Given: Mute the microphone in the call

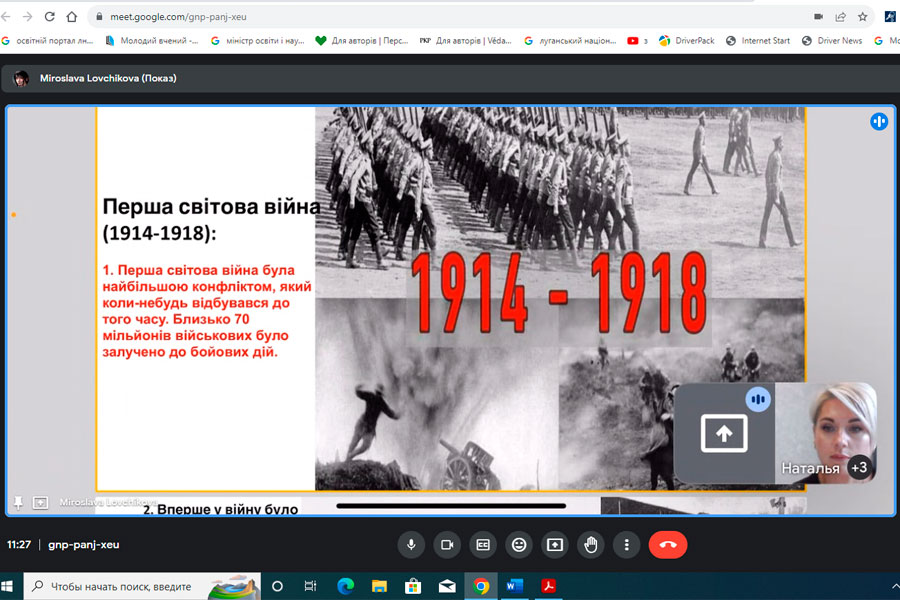Looking at the screenshot, I should [x=410, y=545].
